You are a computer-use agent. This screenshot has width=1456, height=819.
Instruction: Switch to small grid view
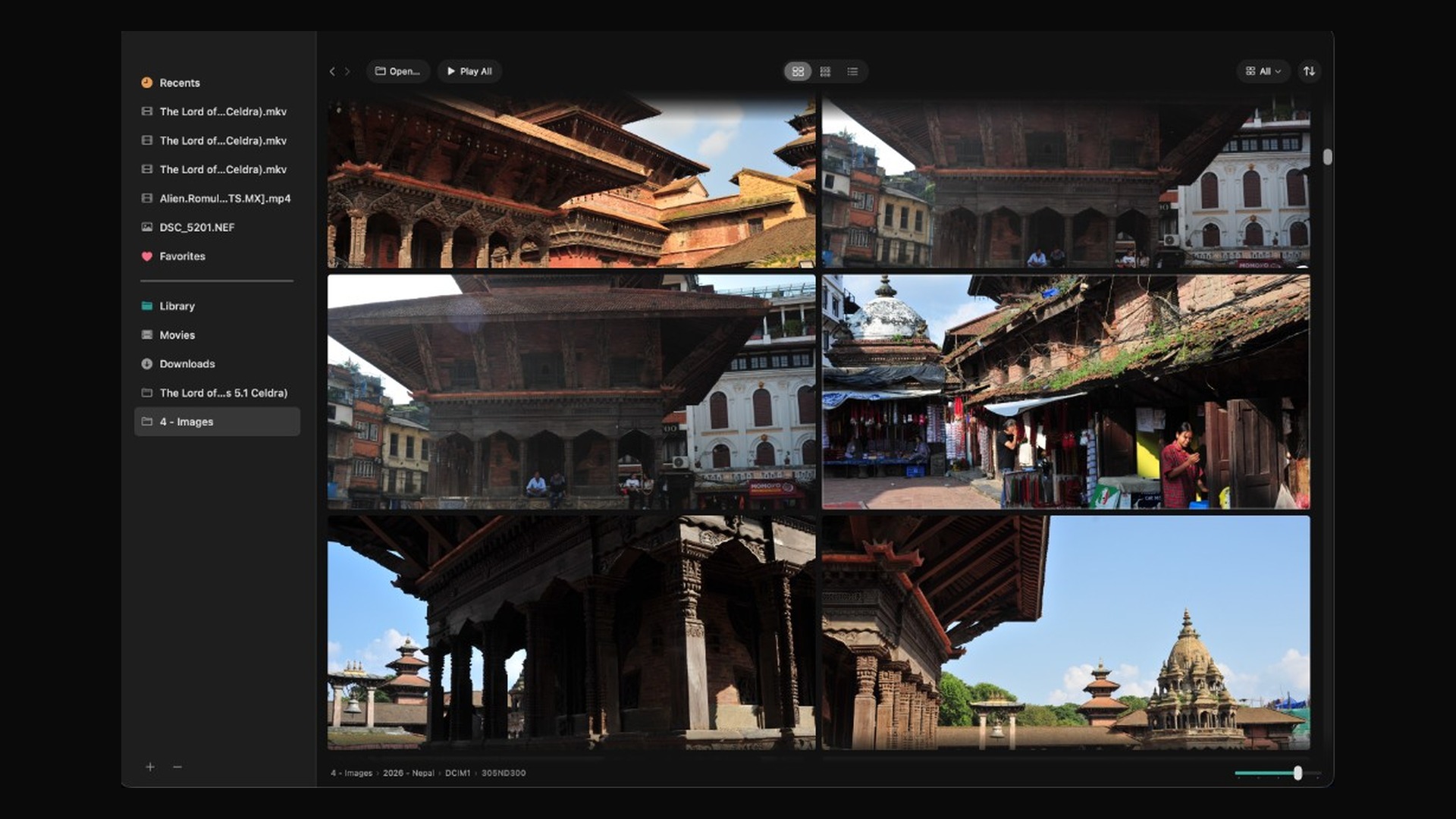pos(825,71)
